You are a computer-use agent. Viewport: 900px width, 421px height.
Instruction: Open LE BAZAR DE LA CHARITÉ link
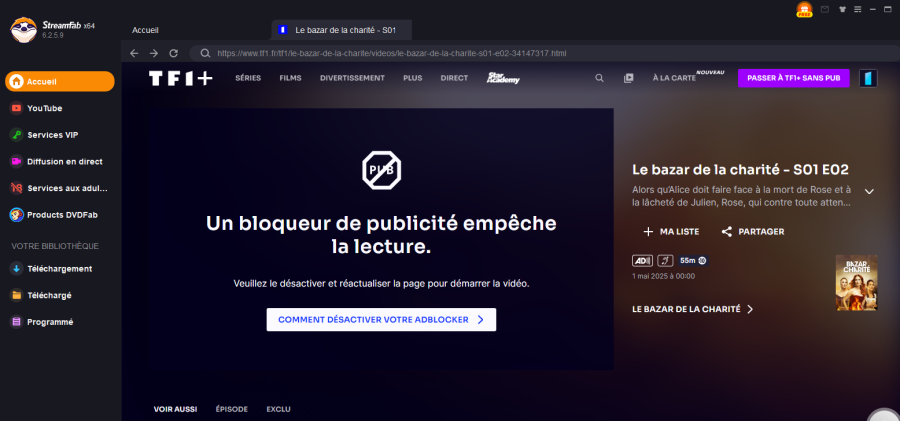point(692,309)
